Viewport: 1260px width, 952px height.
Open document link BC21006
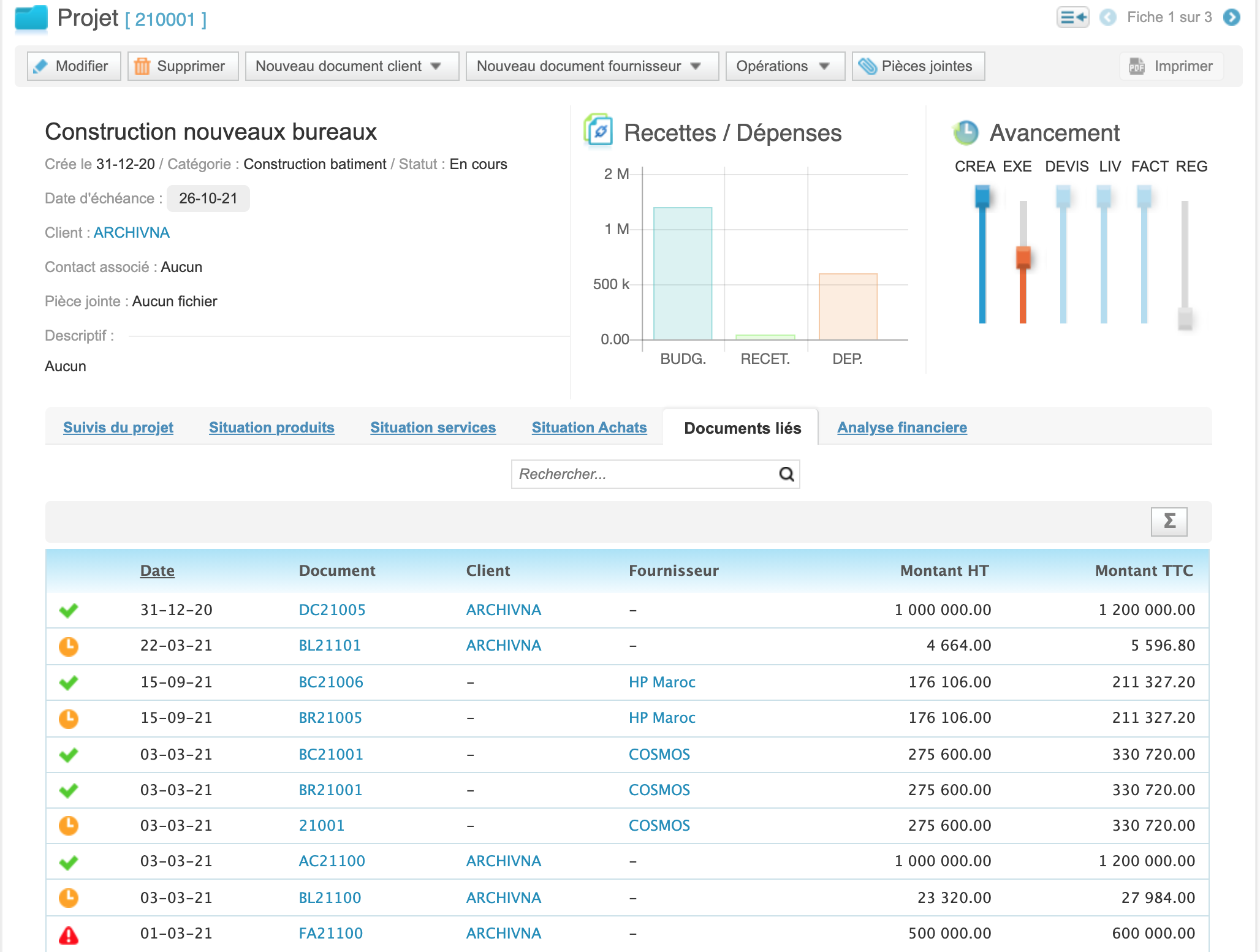pyautogui.click(x=331, y=682)
